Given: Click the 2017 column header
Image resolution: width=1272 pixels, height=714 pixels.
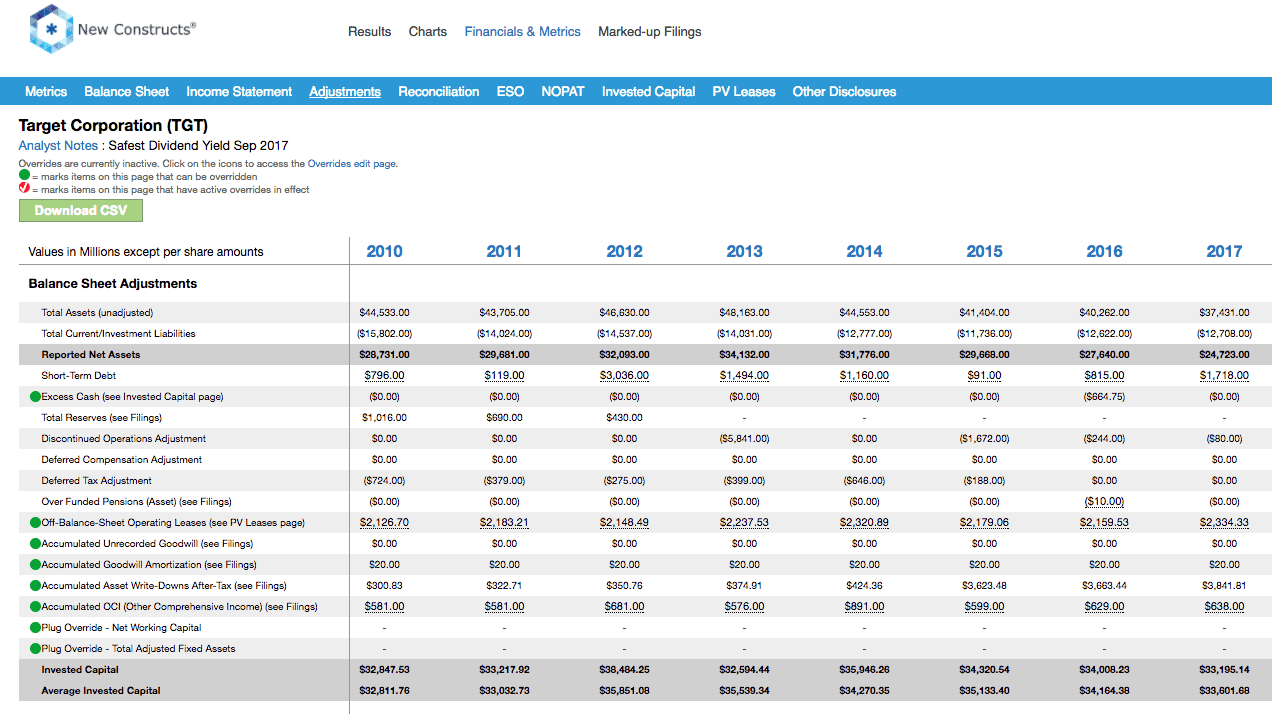Looking at the screenshot, I should (1224, 252).
